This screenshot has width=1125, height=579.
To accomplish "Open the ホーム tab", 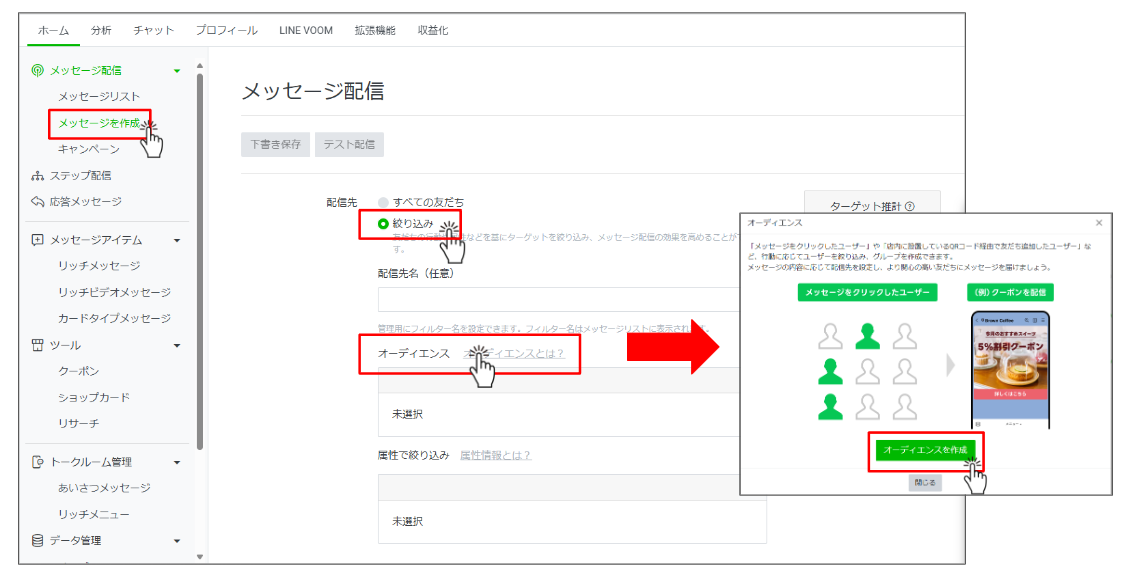I will point(53,30).
